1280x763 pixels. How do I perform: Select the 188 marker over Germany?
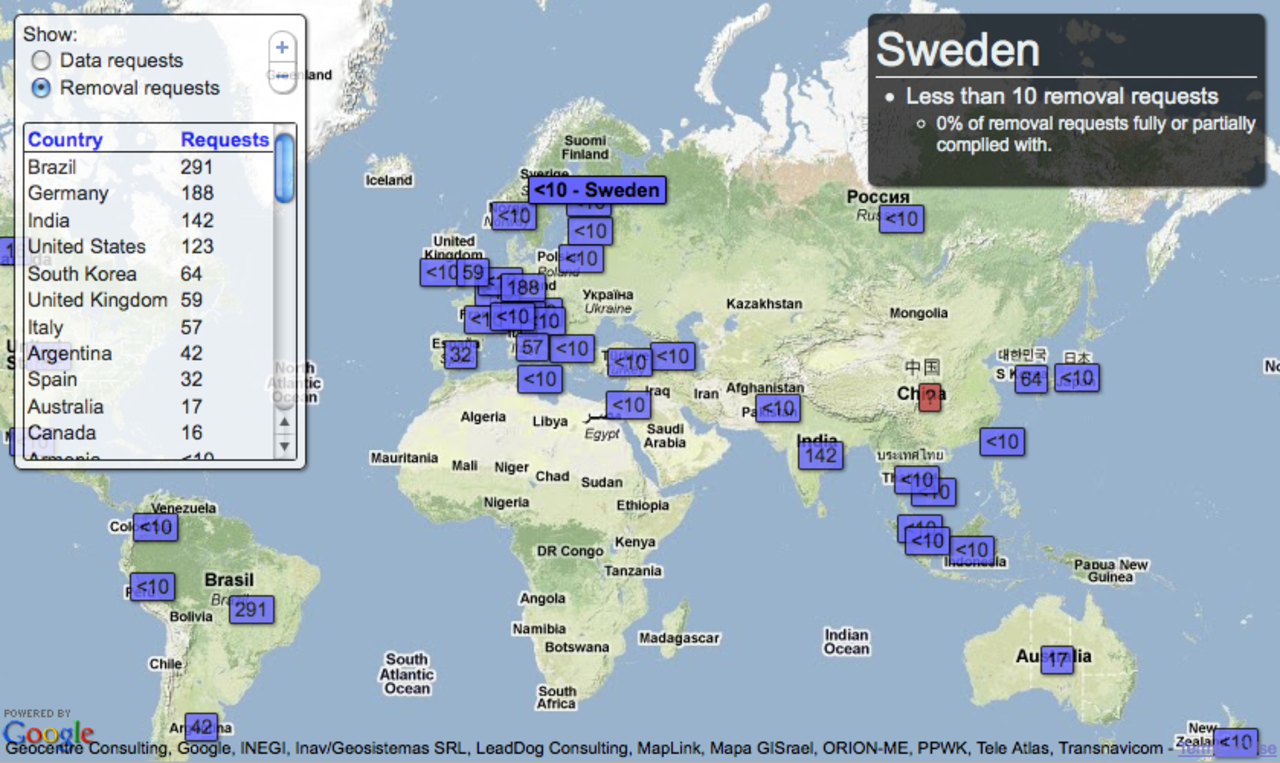(522, 288)
